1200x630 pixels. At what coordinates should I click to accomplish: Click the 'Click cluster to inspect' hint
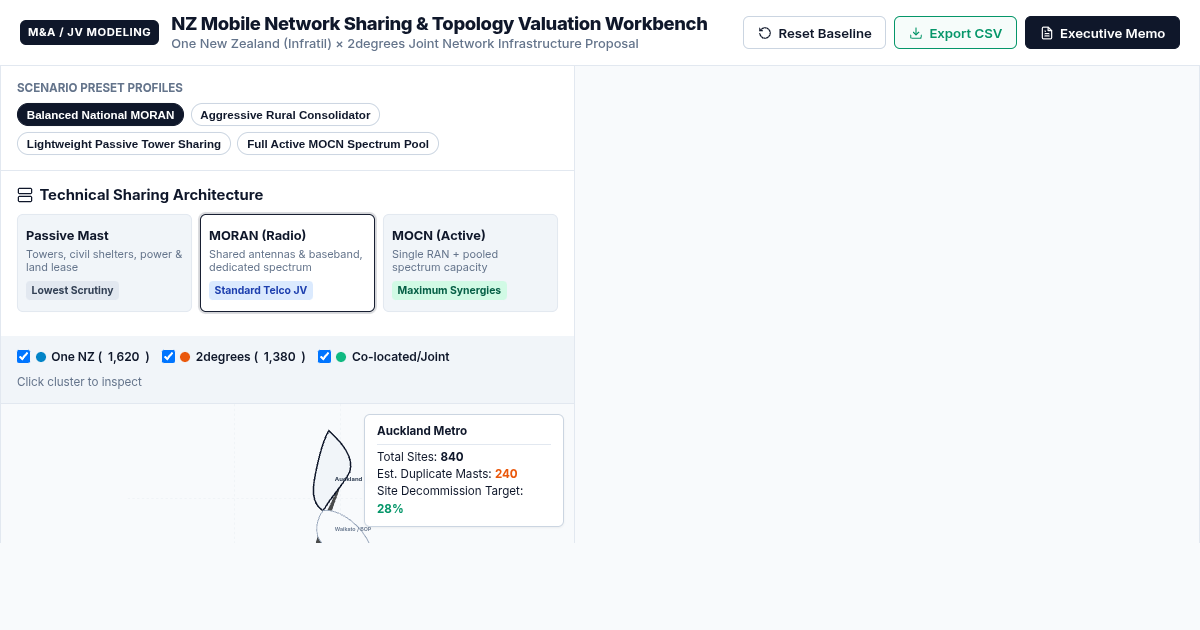(79, 382)
